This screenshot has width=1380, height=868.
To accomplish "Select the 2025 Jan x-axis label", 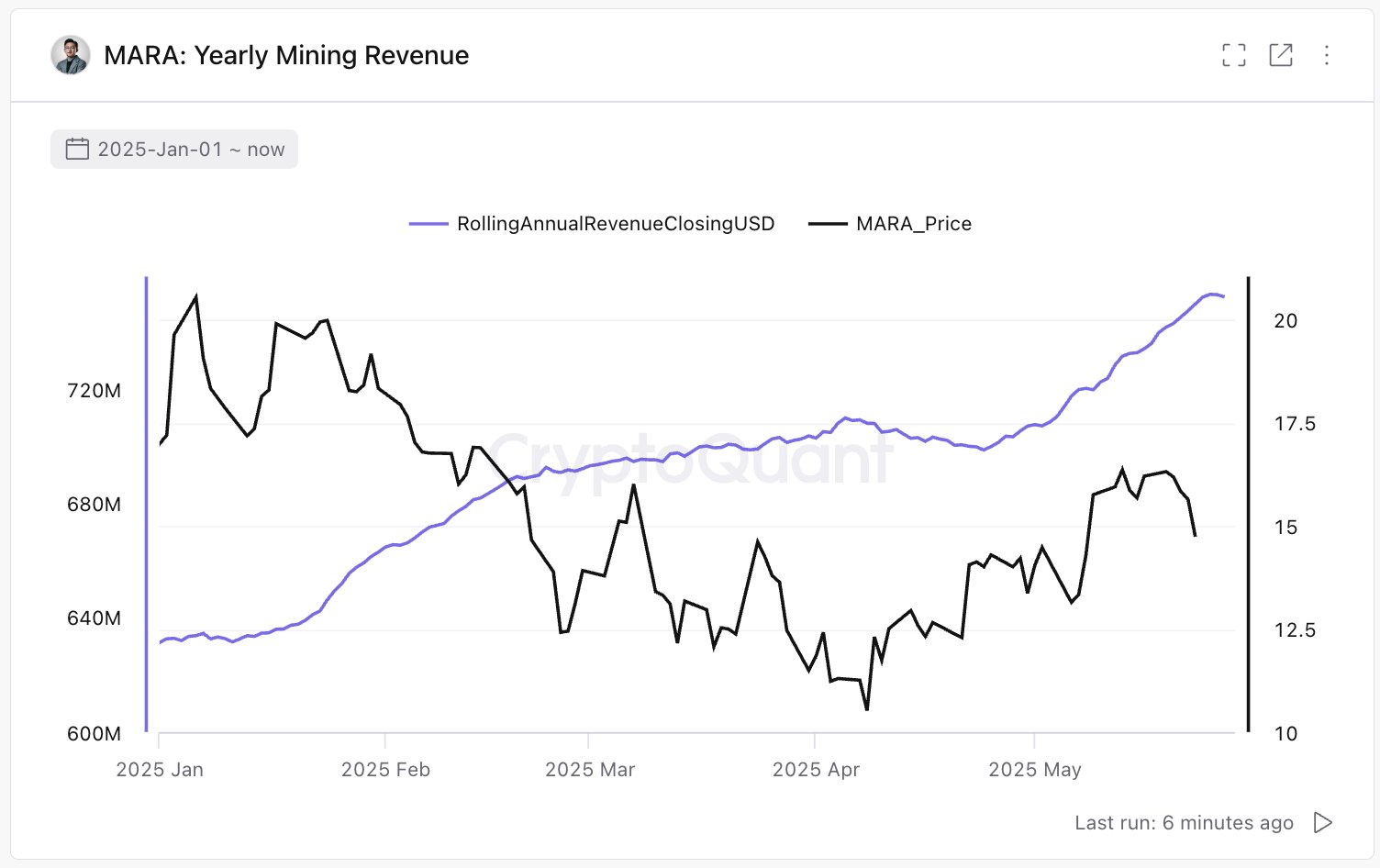I will point(160,770).
